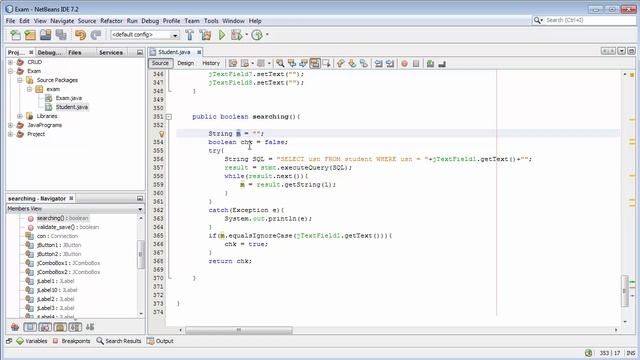Click the Undo toolbar icon
The image size is (640, 360).
tap(80, 35)
